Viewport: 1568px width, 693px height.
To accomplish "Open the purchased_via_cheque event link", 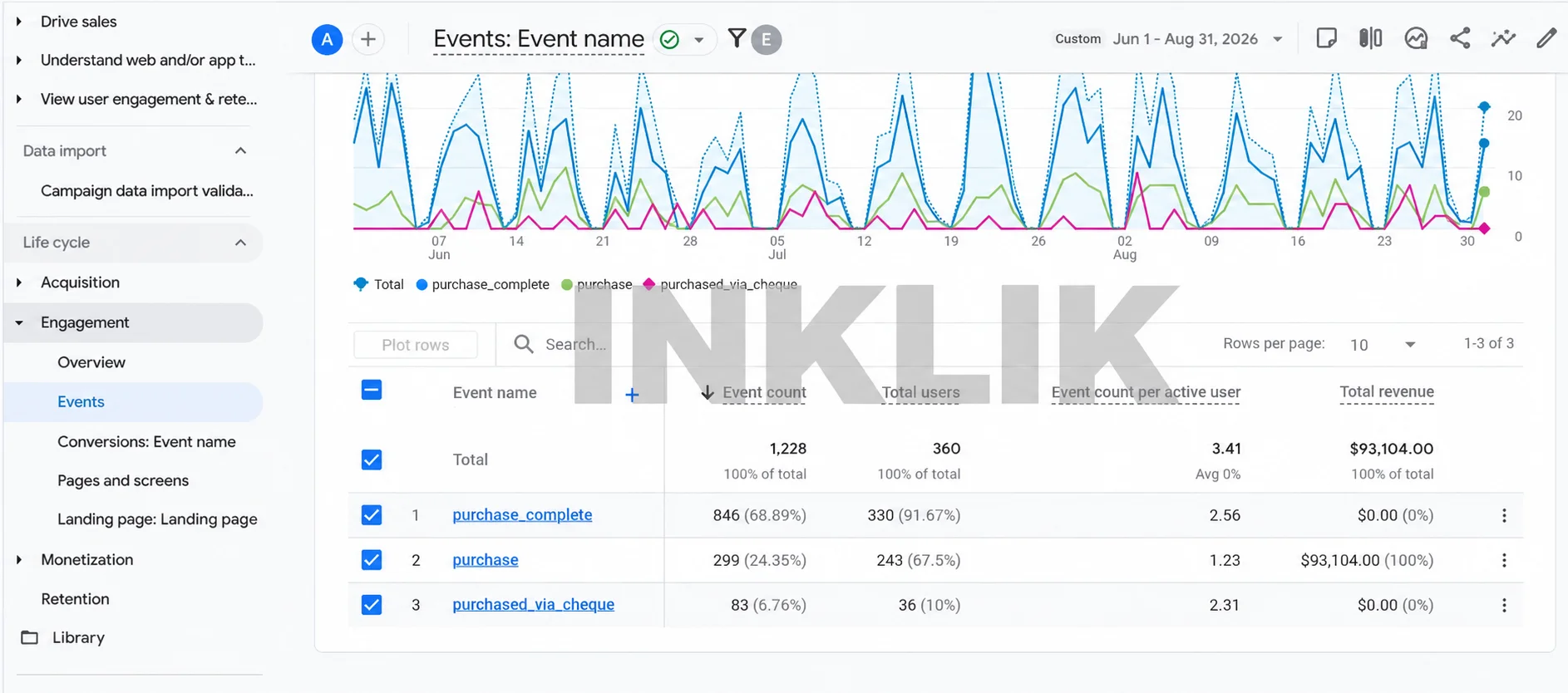I will coord(533,605).
